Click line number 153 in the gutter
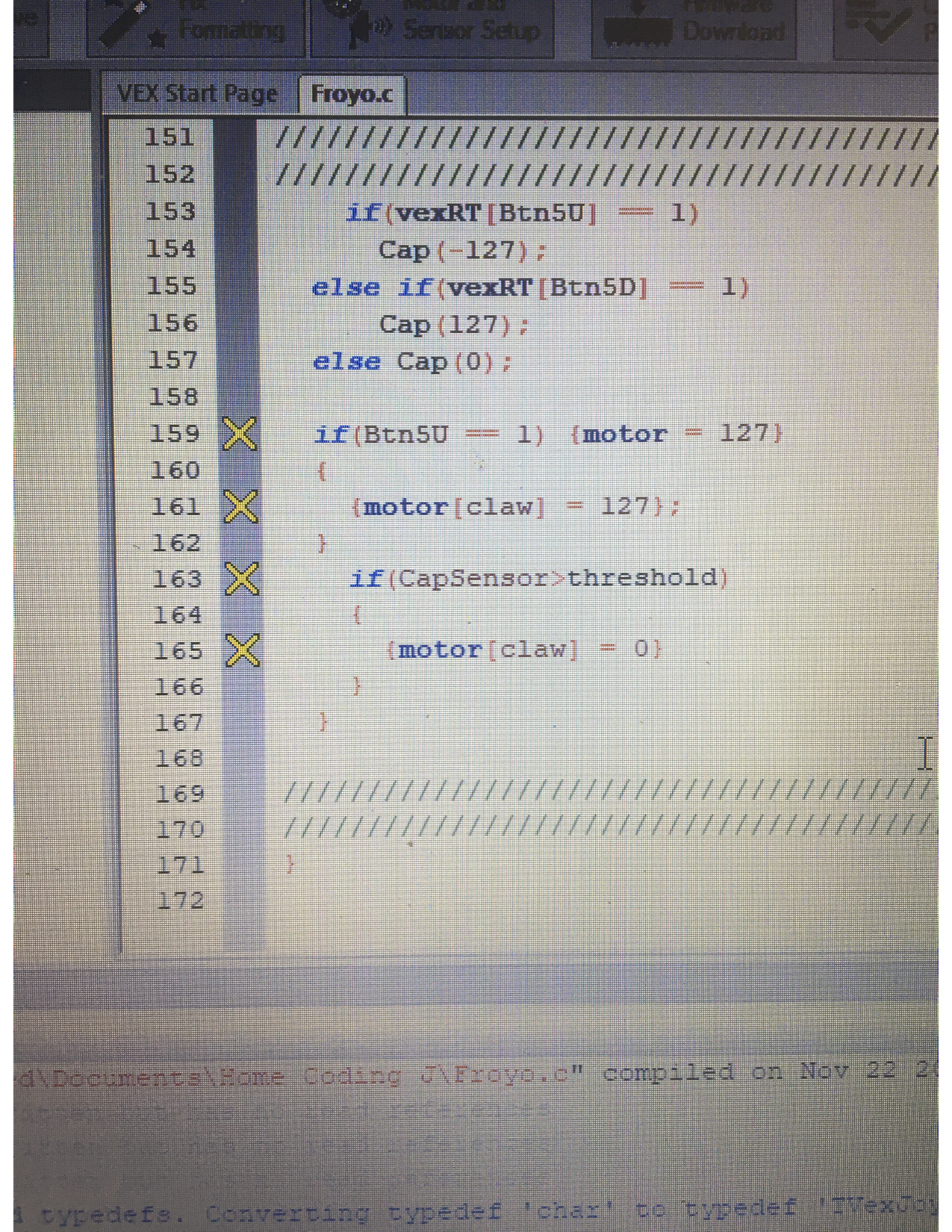The width and height of the screenshot is (952, 1232). [169, 212]
